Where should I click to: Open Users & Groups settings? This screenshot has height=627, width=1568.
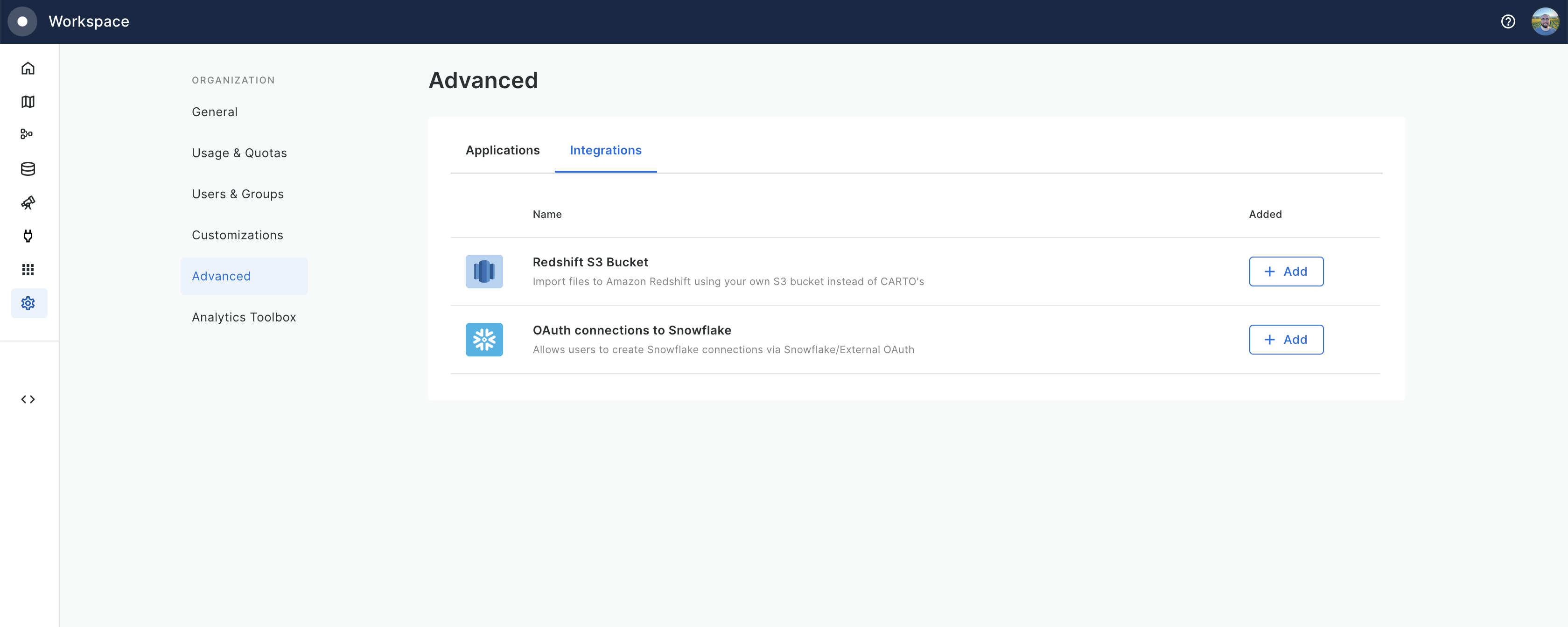point(238,194)
